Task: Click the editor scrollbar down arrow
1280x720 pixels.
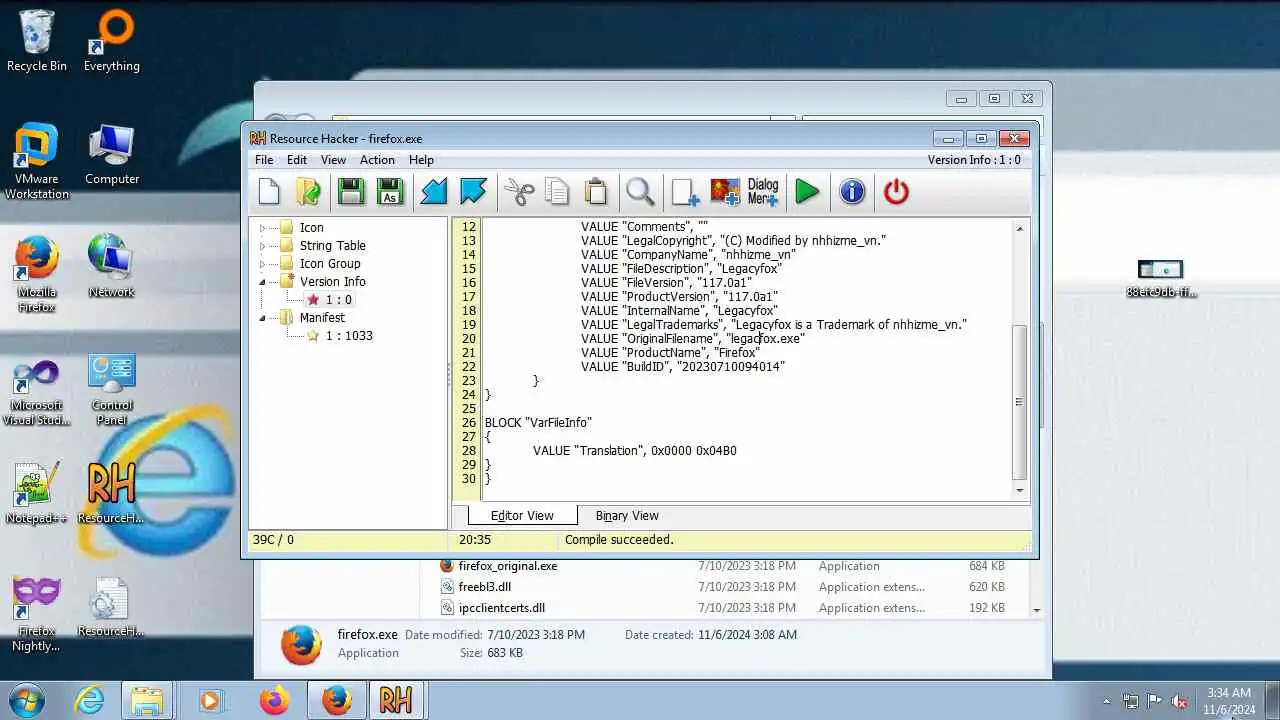Action: [x=1020, y=490]
